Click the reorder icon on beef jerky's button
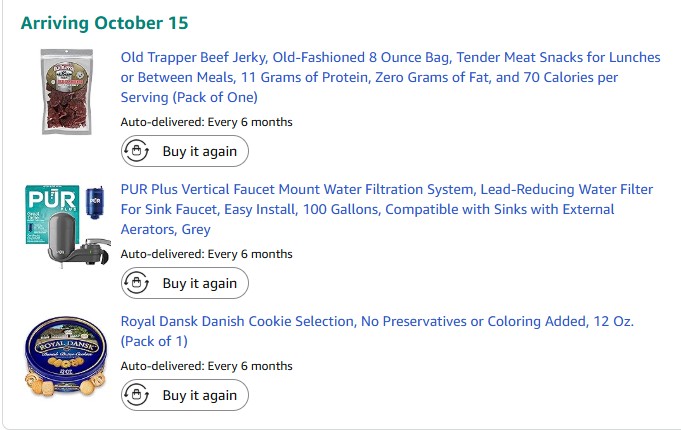681x430 pixels. 136,152
